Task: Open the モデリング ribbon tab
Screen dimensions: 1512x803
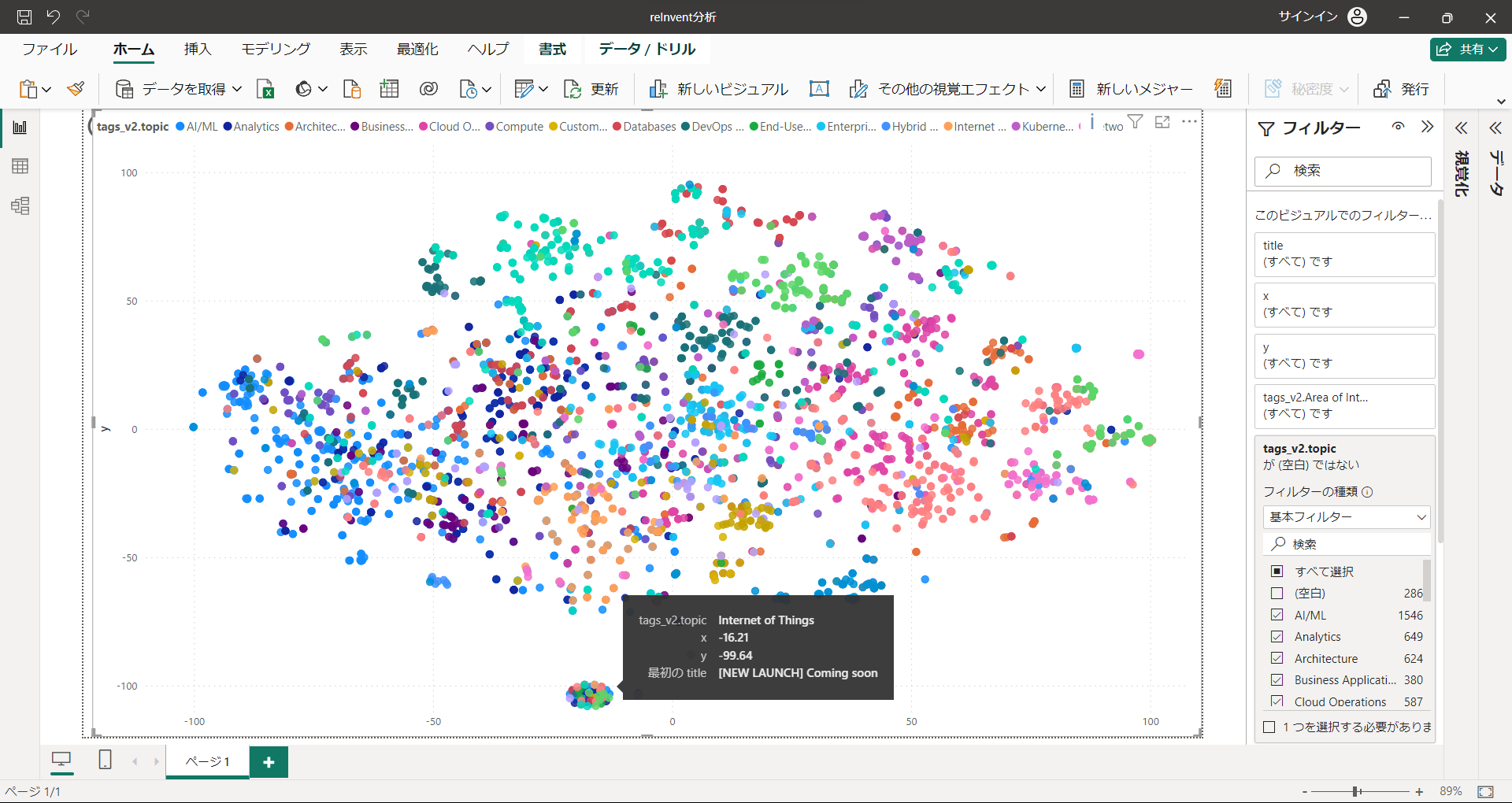Action: coord(276,49)
